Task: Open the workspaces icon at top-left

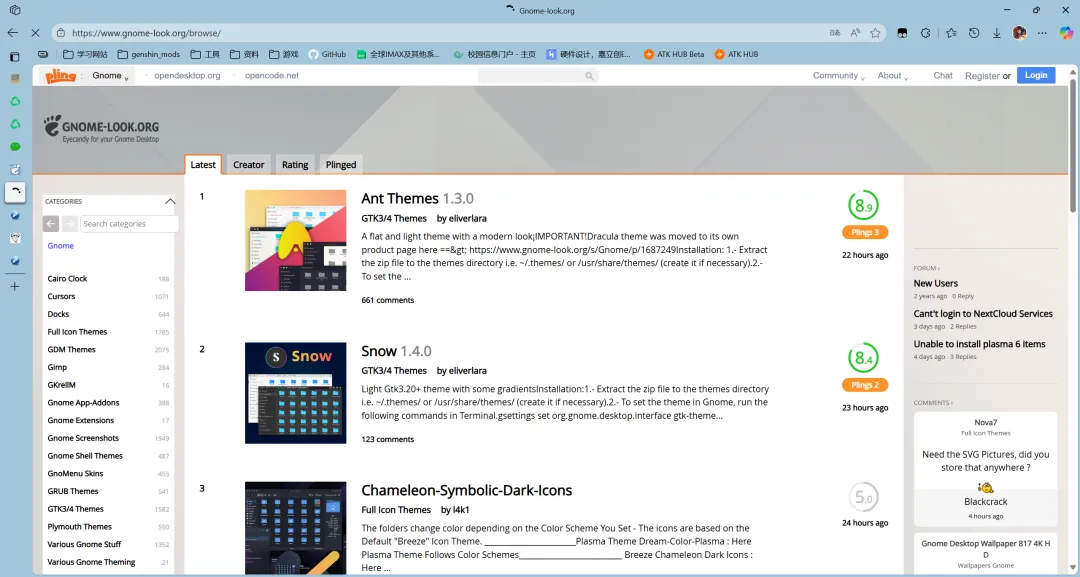Action: (x=14, y=10)
